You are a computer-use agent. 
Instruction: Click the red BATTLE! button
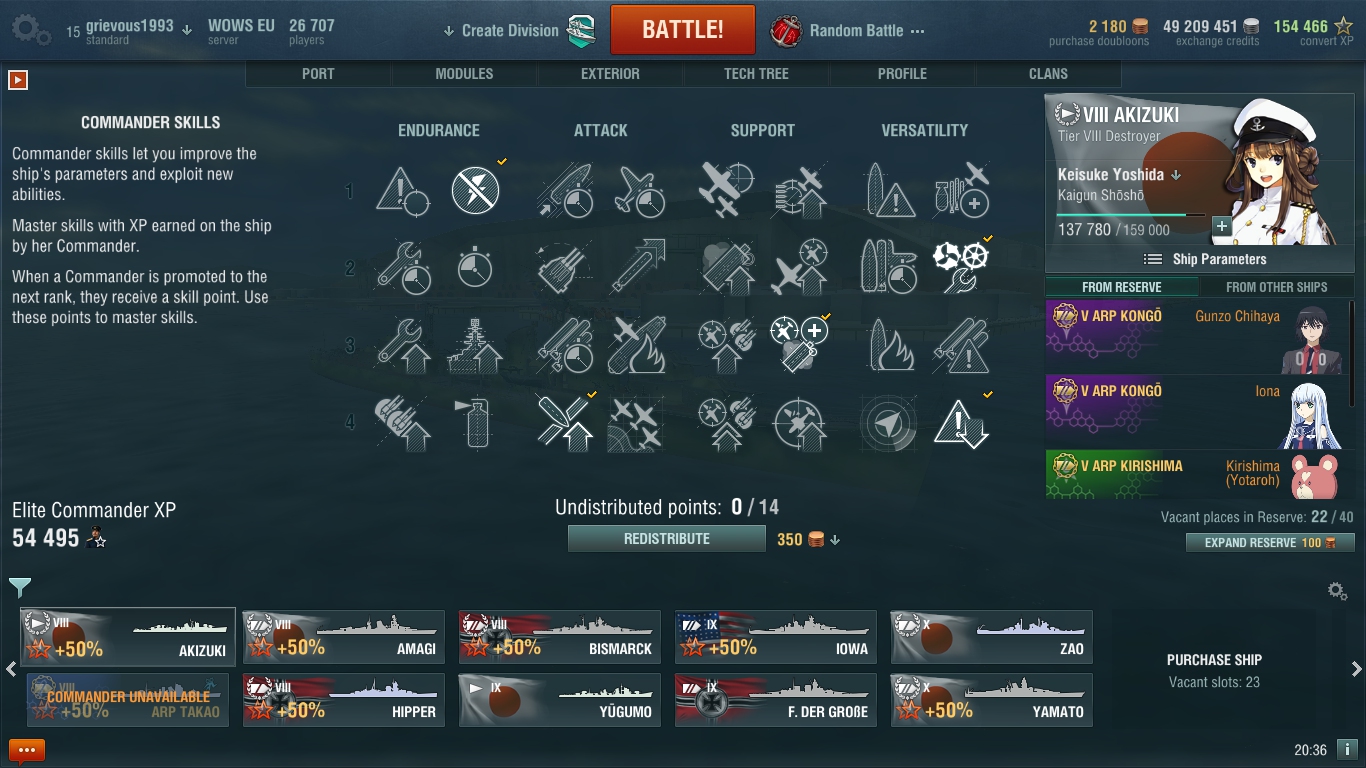coord(683,29)
